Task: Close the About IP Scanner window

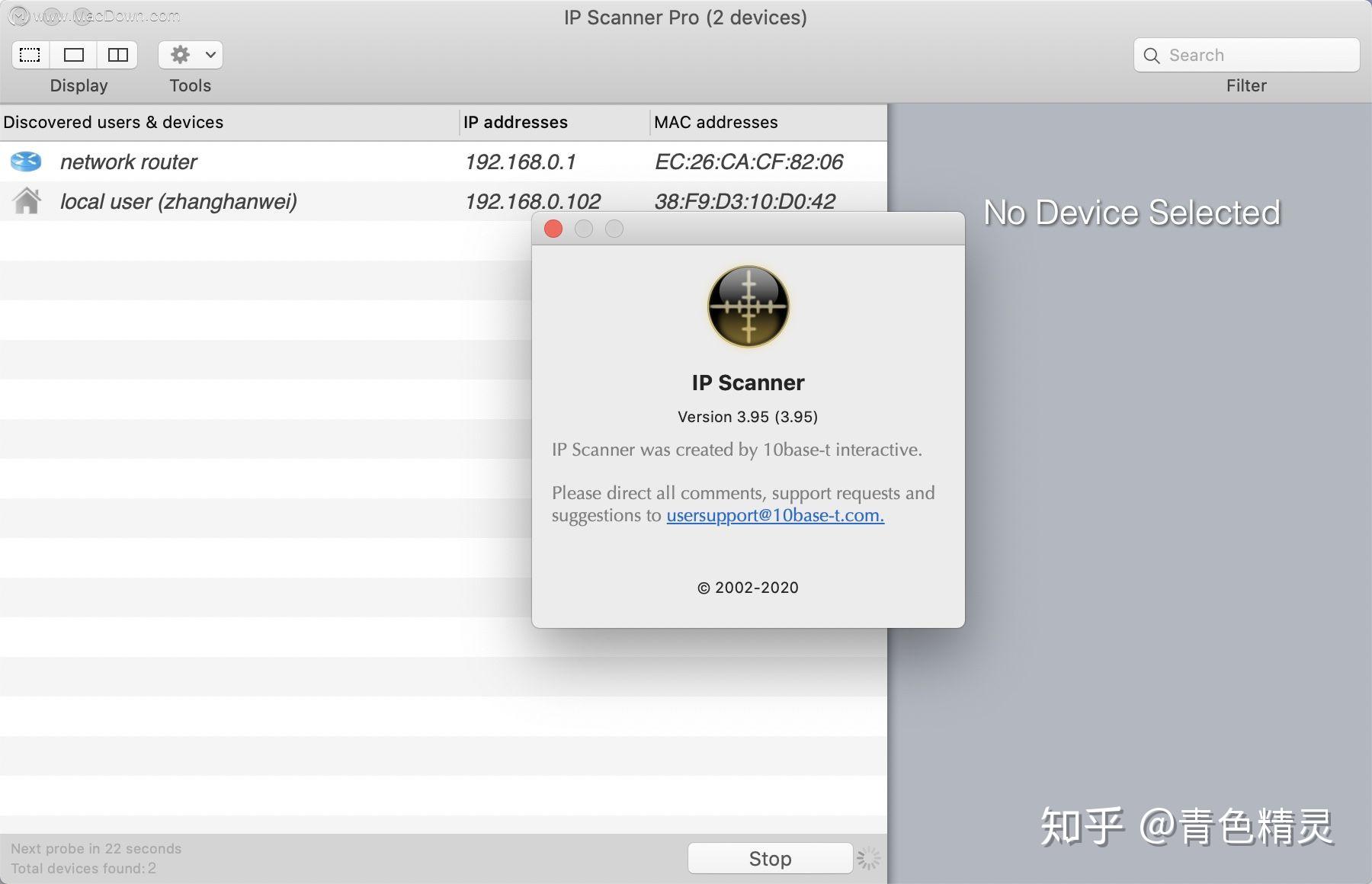Action: [x=553, y=229]
